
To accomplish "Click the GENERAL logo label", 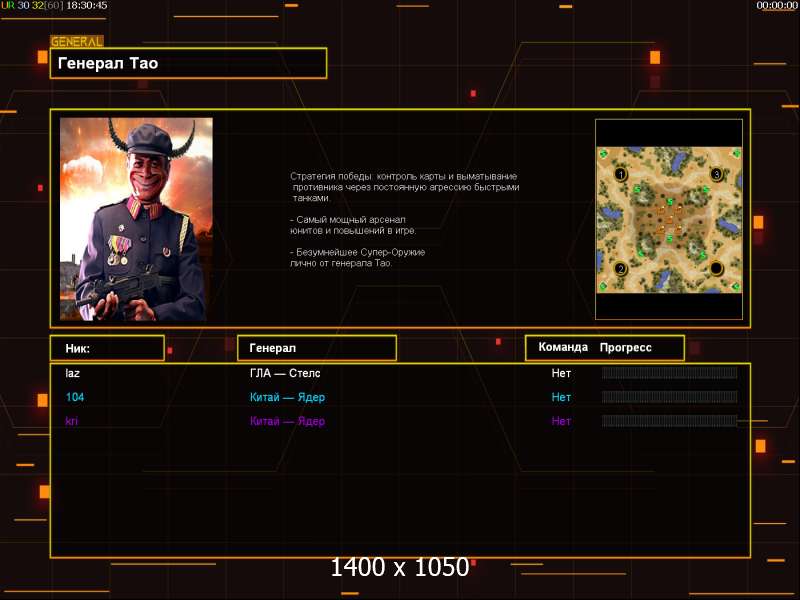I will click(77, 41).
